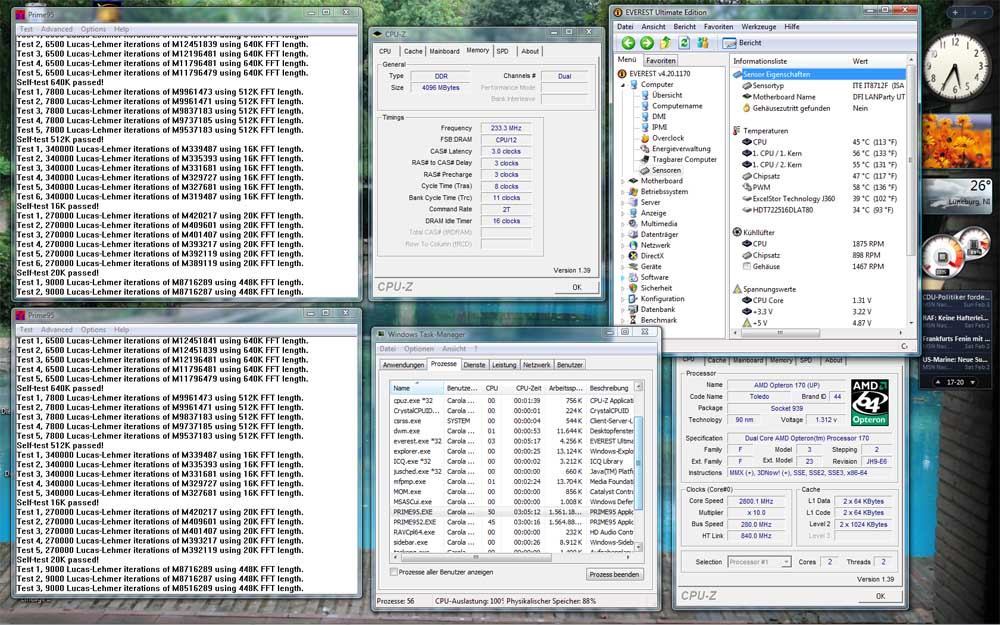Screen dimensions: 1000x625
Task: Click the users icon in EVEREST toolbar
Action: click(703, 43)
